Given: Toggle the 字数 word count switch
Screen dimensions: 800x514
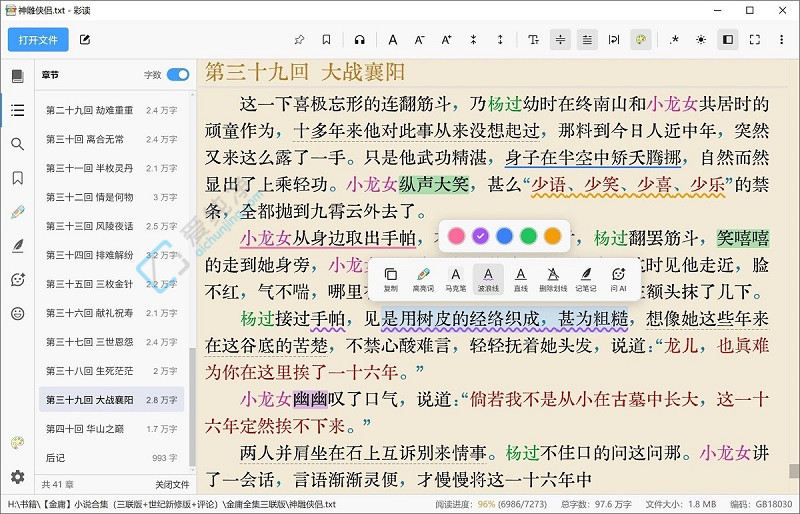Looking at the screenshot, I should coord(178,75).
